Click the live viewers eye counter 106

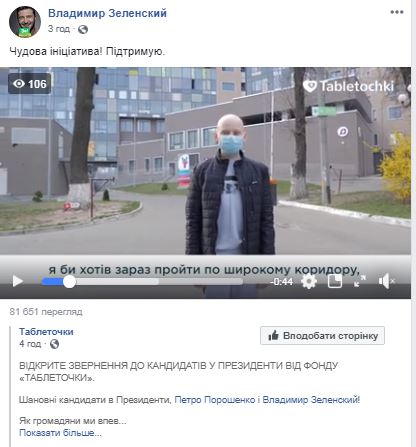click(30, 84)
